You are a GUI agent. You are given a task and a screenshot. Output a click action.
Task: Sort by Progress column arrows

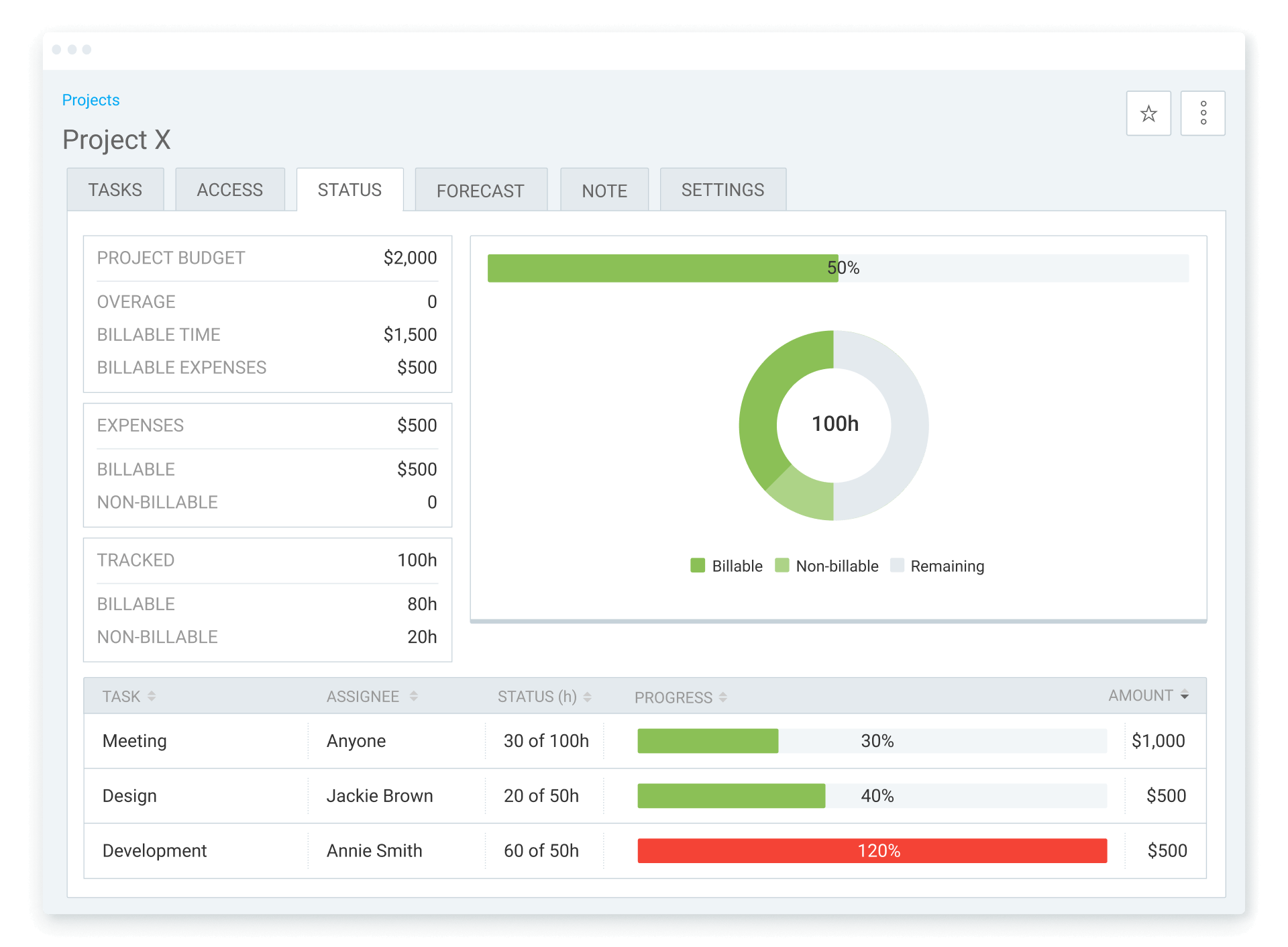click(x=722, y=697)
